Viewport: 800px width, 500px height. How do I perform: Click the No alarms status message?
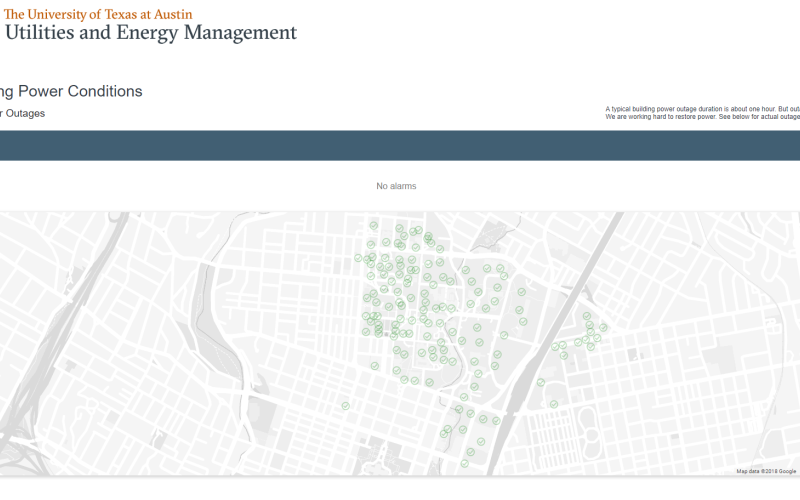pyautogui.click(x=396, y=186)
